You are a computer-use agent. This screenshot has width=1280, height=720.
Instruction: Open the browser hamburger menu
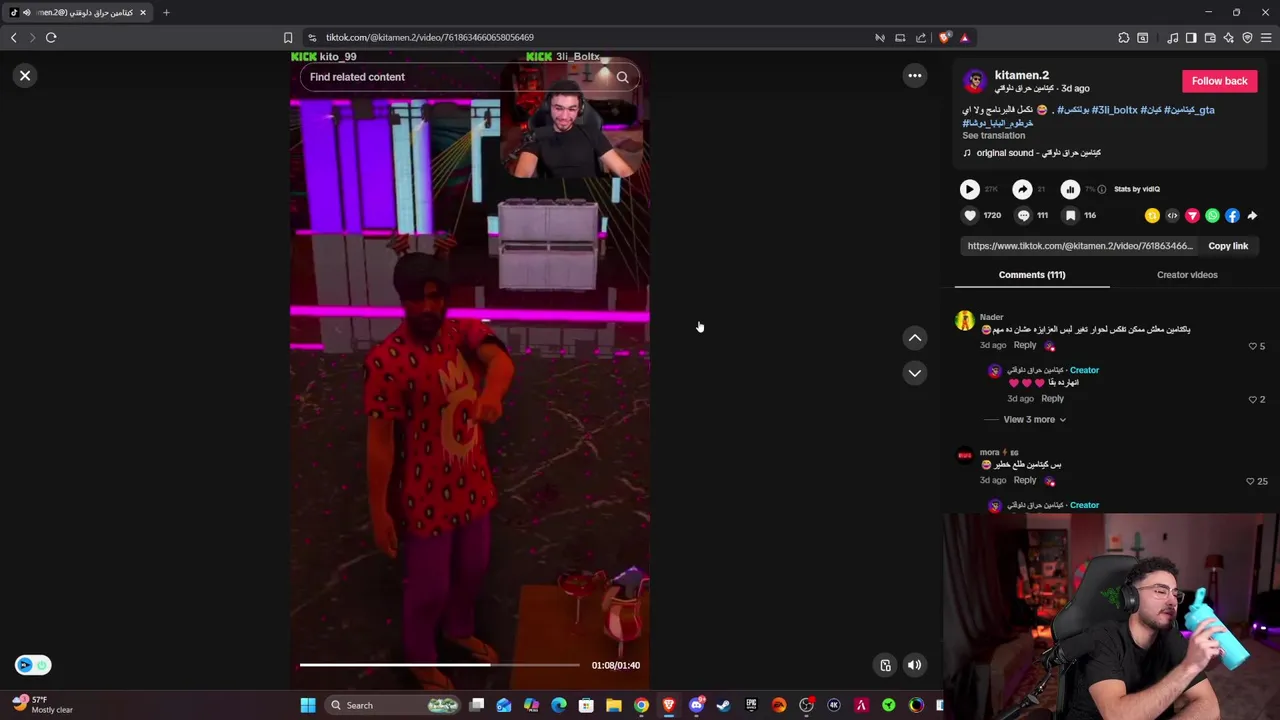click(1266, 38)
